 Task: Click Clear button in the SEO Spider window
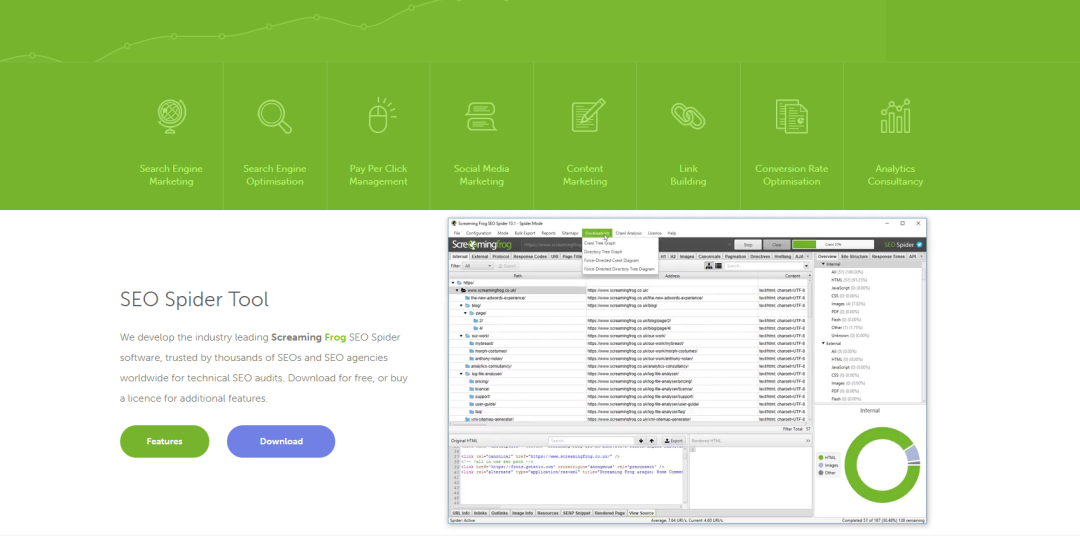click(x=776, y=245)
